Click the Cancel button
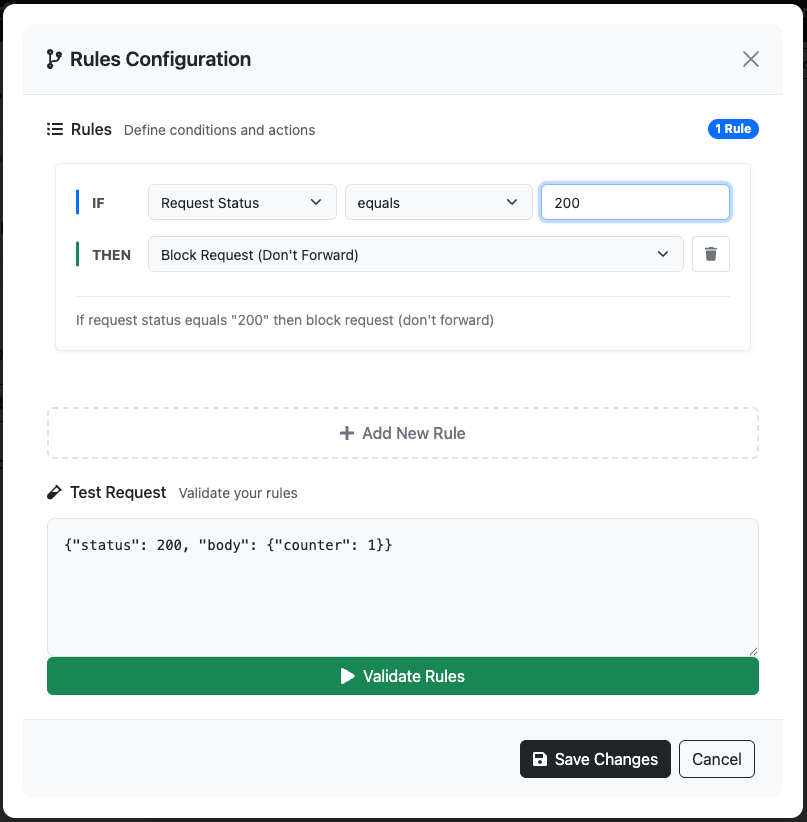807x822 pixels. click(717, 759)
